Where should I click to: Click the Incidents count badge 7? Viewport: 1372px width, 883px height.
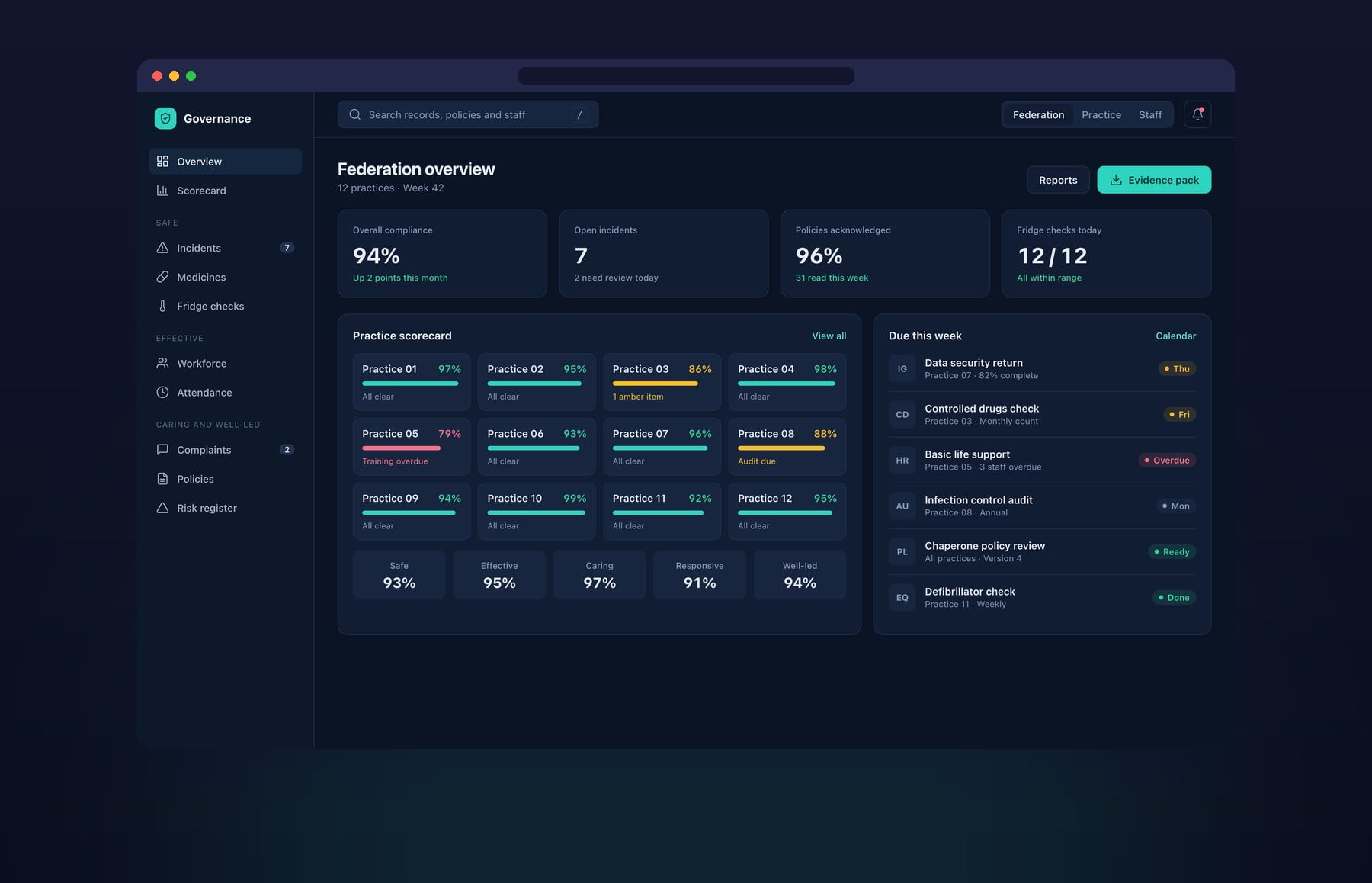(287, 248)
